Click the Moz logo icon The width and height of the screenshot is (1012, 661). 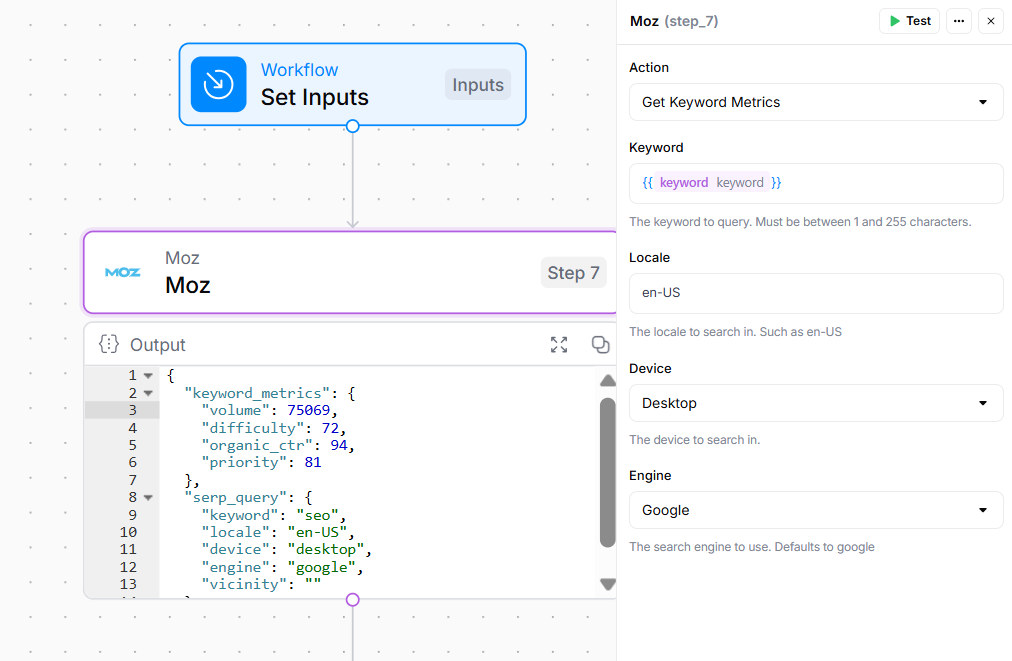point(123,272)
